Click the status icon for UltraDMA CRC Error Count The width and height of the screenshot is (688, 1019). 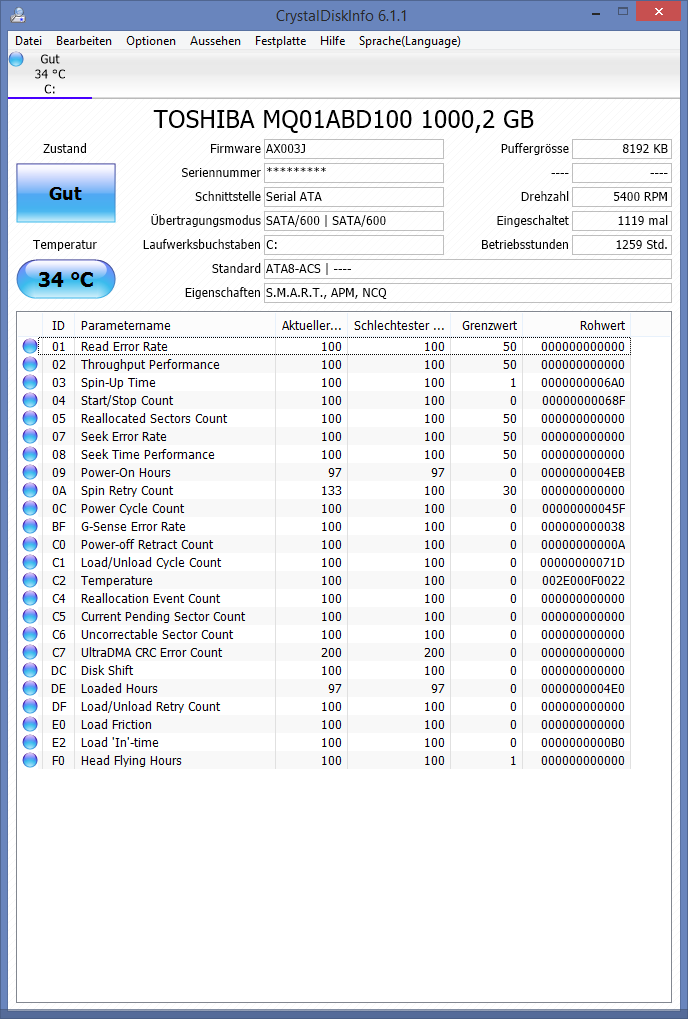pyautogui.click(x=30, y=652)
